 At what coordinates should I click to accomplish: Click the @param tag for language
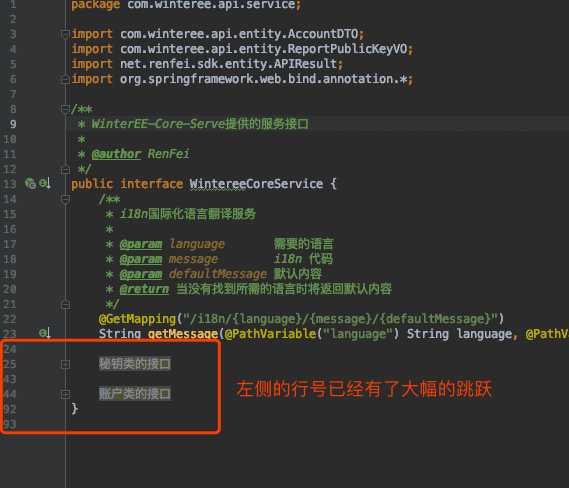(x=141, y=244)
